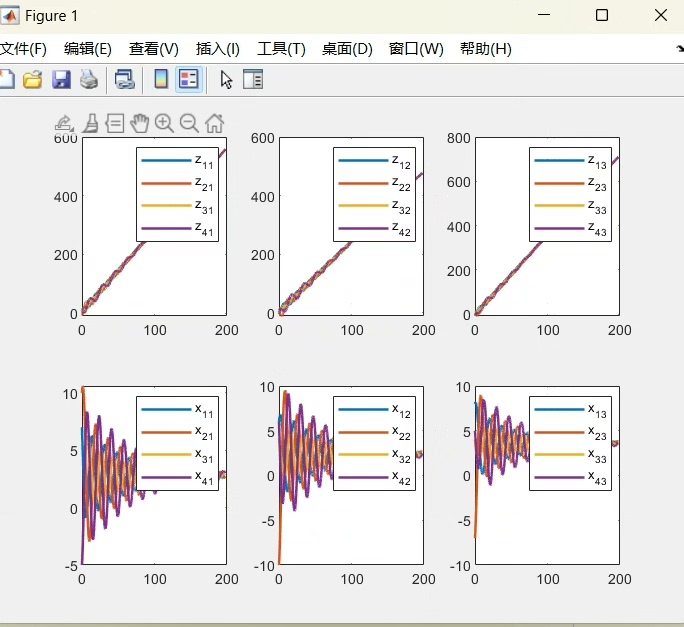The width and height of the screenshot is (684, 627).
Task: Open the 窗口(W) menu
Action: (x=416, y=48)
